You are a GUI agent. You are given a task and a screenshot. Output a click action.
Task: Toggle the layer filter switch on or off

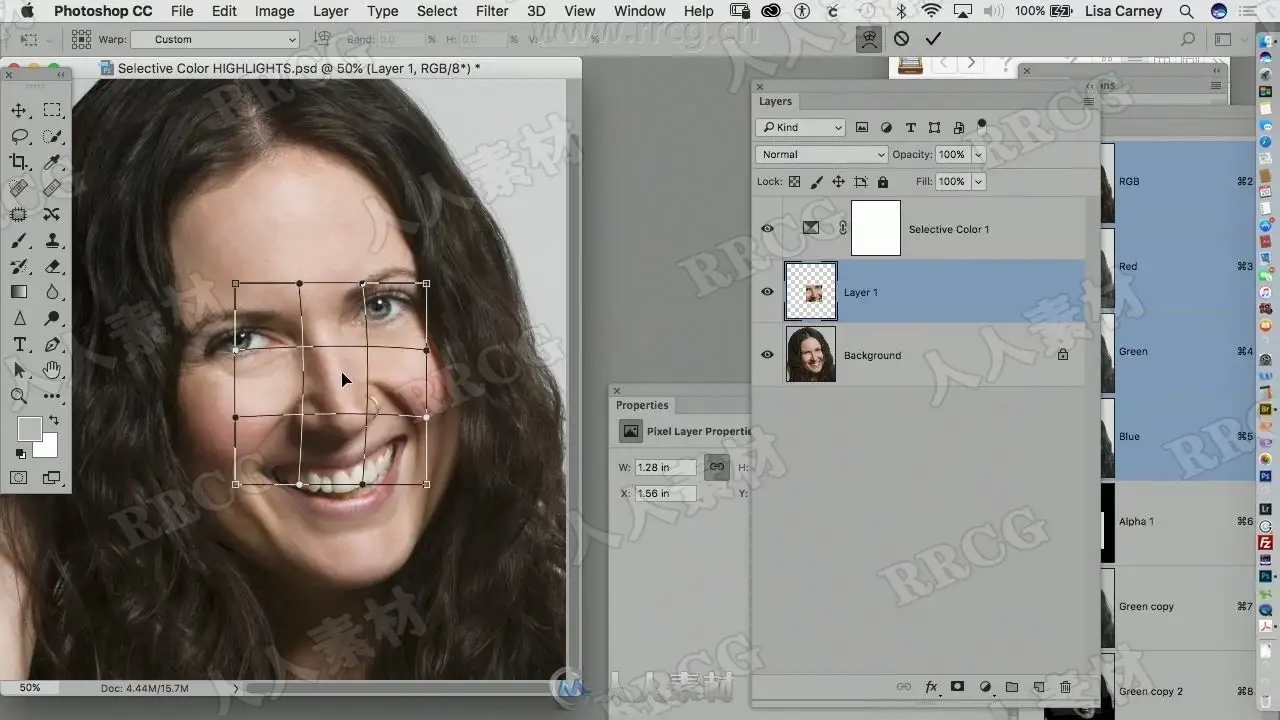[x=982, y=126]
